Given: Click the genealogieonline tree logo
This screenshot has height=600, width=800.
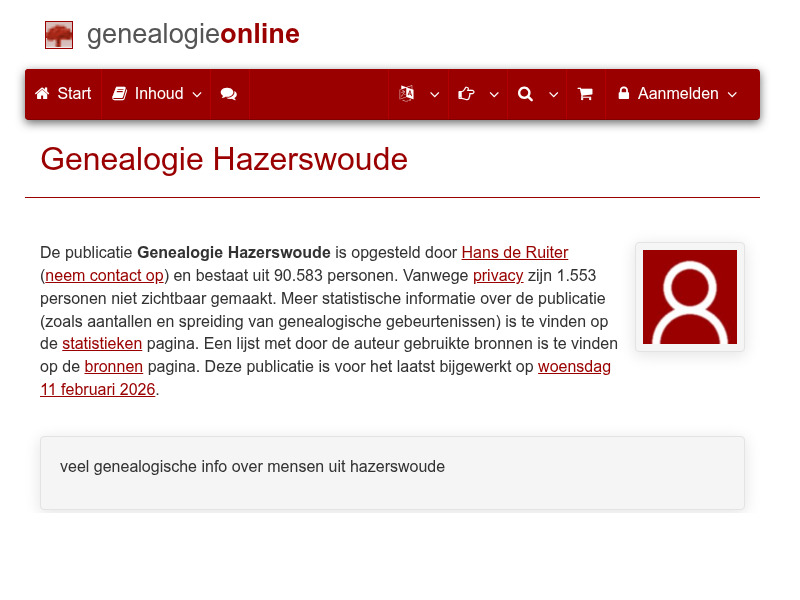Looking at the screenshot, I should (x=58, y=34).
